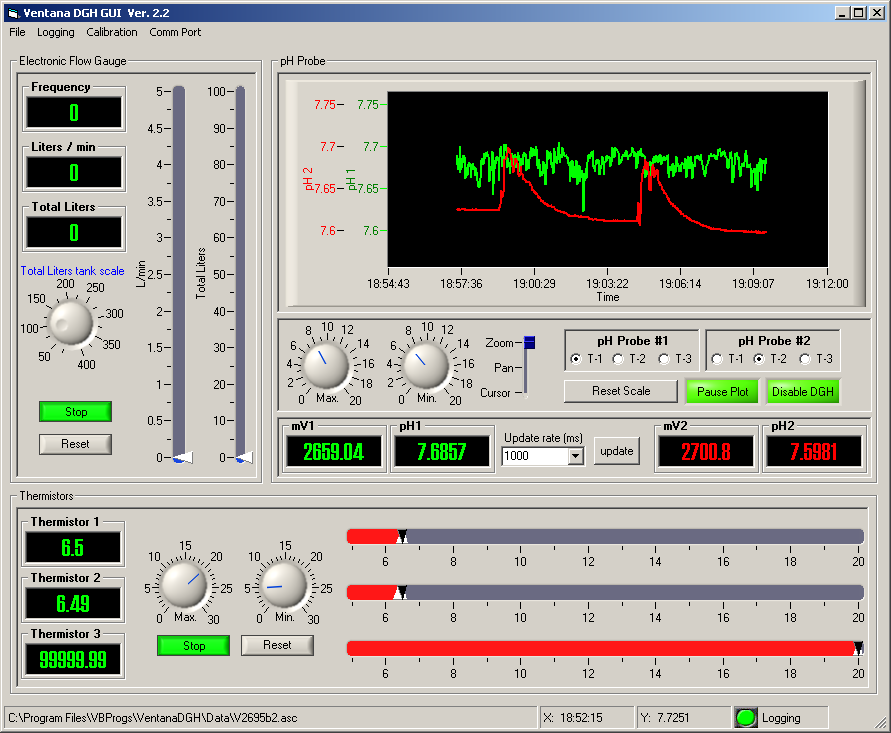Stop the Thermistors readout
The image size is (891, 733).
click(194, 645)
